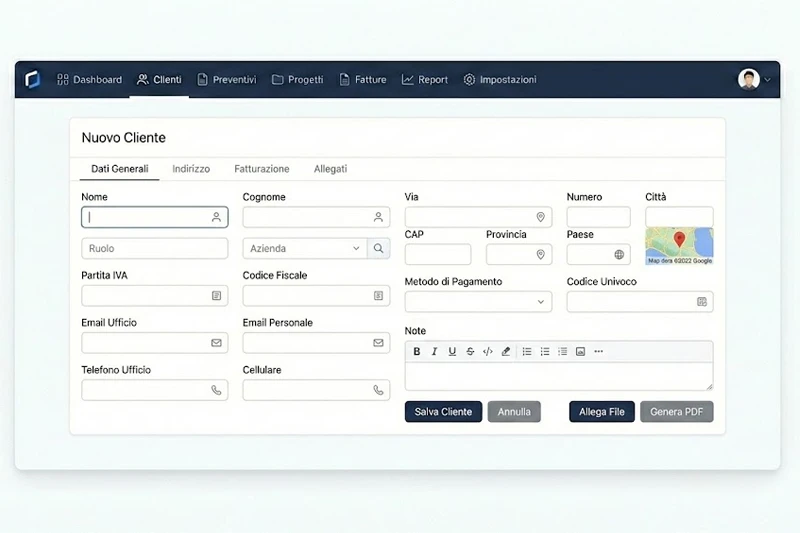Click the Numero field

coord(598,217)
